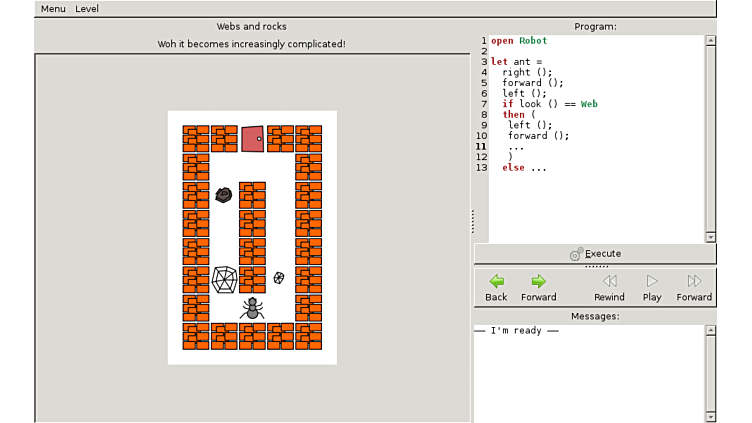
Task: Open the Level menu
Action: (87, 9)
